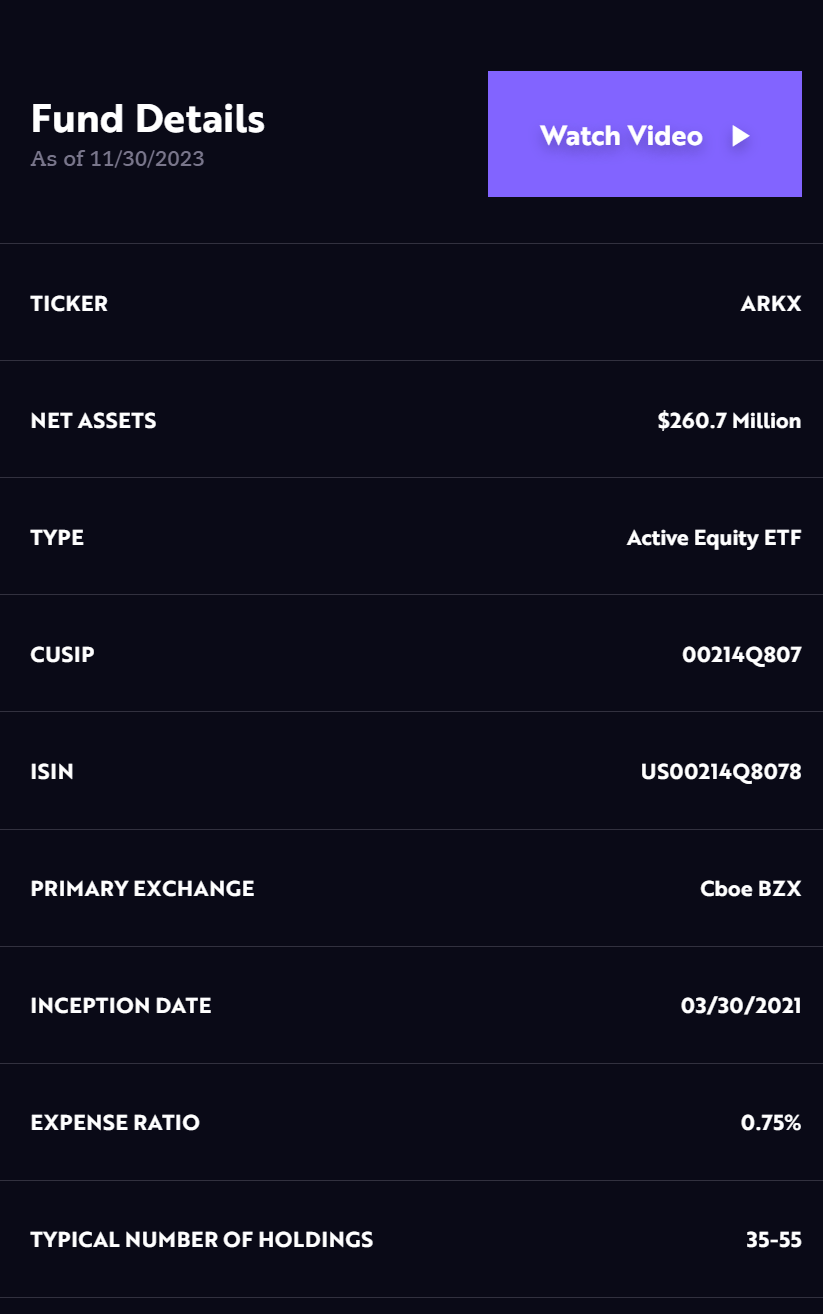Select the ISIN value US00214Q8078
The image size is (823, 1314).
719,771
